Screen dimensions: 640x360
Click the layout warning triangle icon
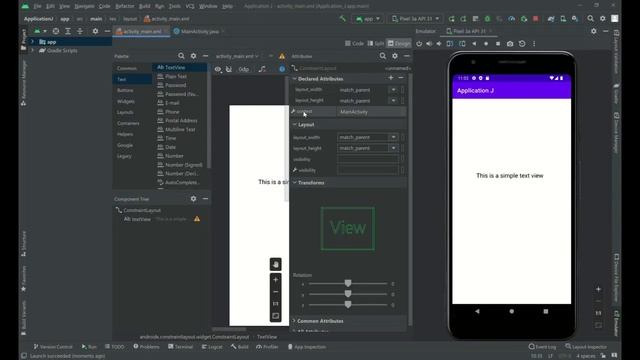[x=282, y=56]
